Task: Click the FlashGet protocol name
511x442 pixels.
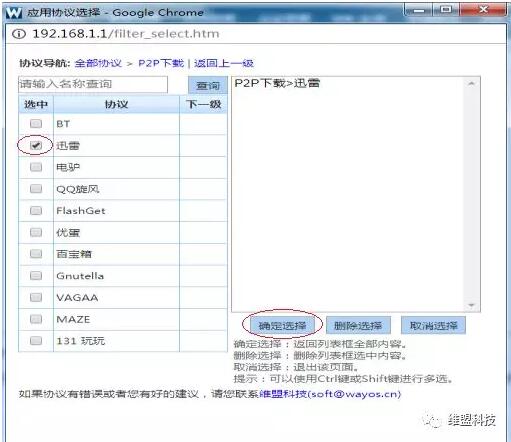Action: [81, 211]
